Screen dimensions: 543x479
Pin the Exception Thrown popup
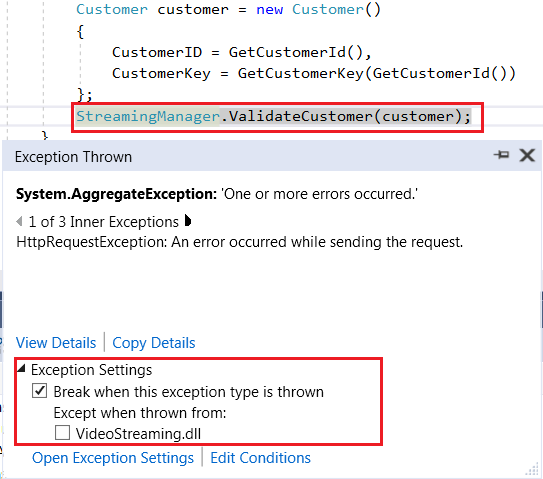(501, 154)
